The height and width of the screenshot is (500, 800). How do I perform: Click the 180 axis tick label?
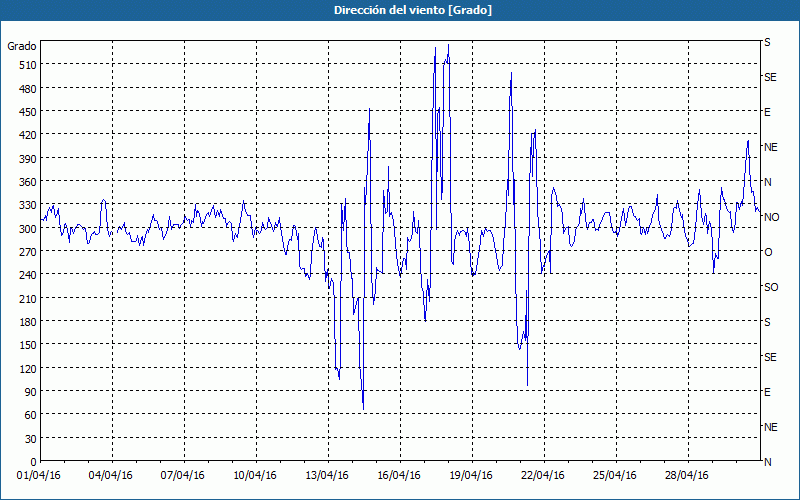(27, 322)
